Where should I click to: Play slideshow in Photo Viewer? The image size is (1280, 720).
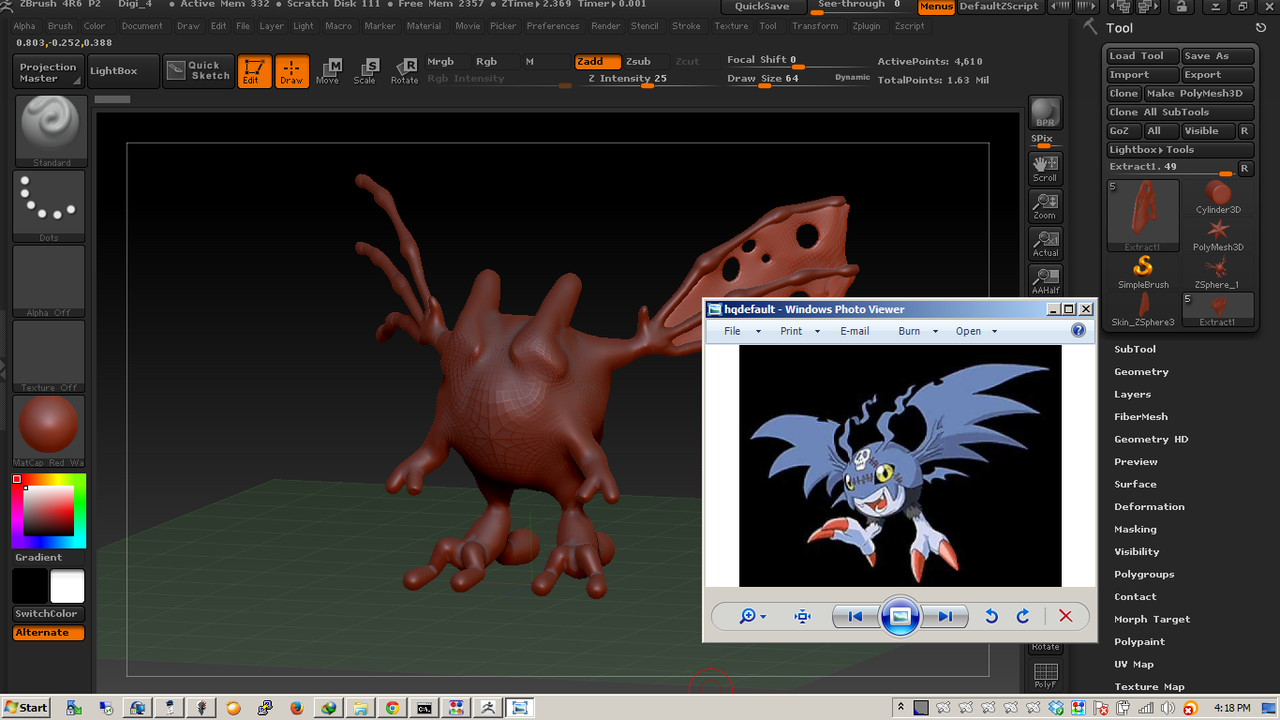900,616
